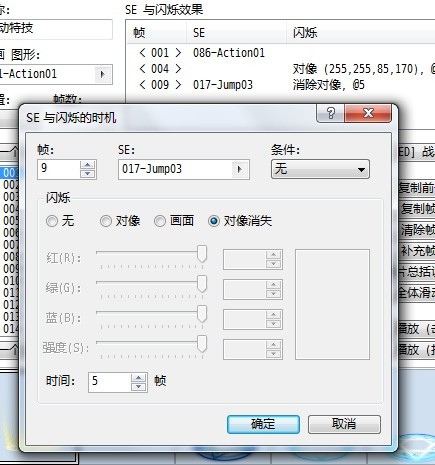Click the 蓝(B) slider handle

click(x=202, y=314)
